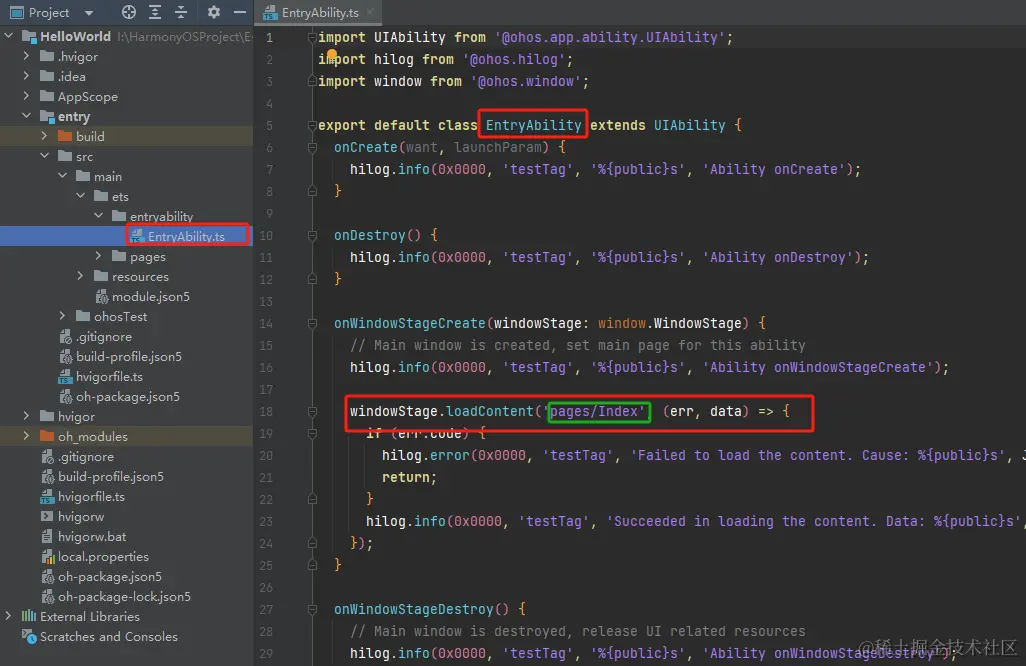Click the oh_modules folder icon
Viewport: 1026px width, 666px height.
[x=46, y=436]
